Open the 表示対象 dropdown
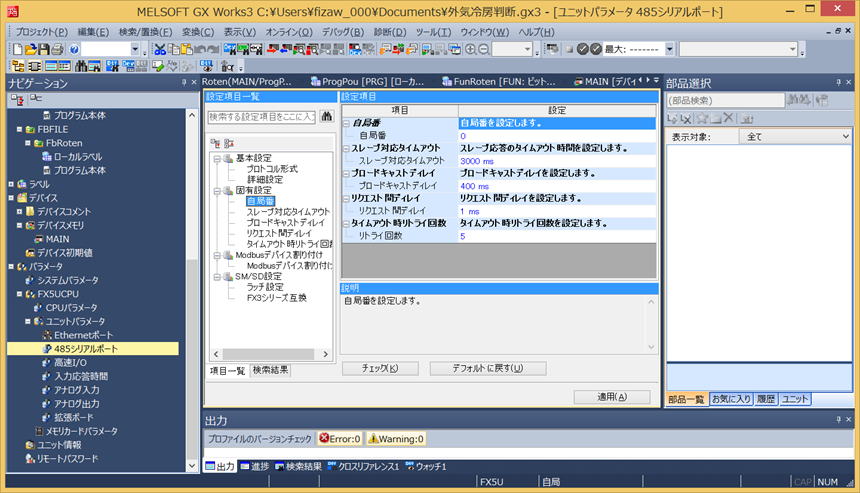 coord(795,137)
